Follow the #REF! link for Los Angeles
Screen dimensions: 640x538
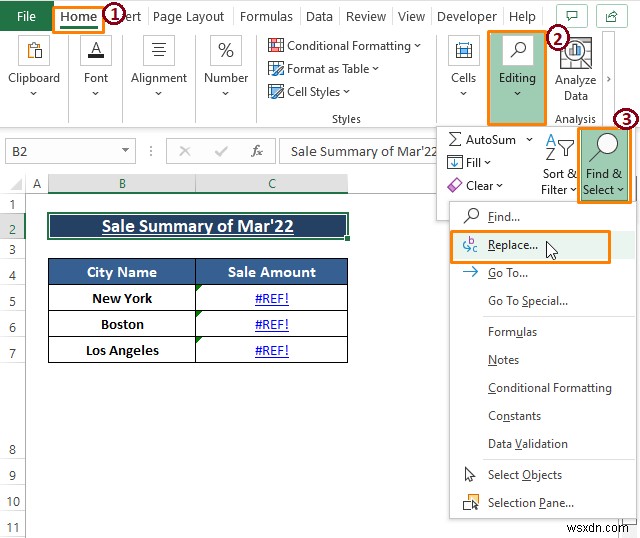[x=272, y=351]
